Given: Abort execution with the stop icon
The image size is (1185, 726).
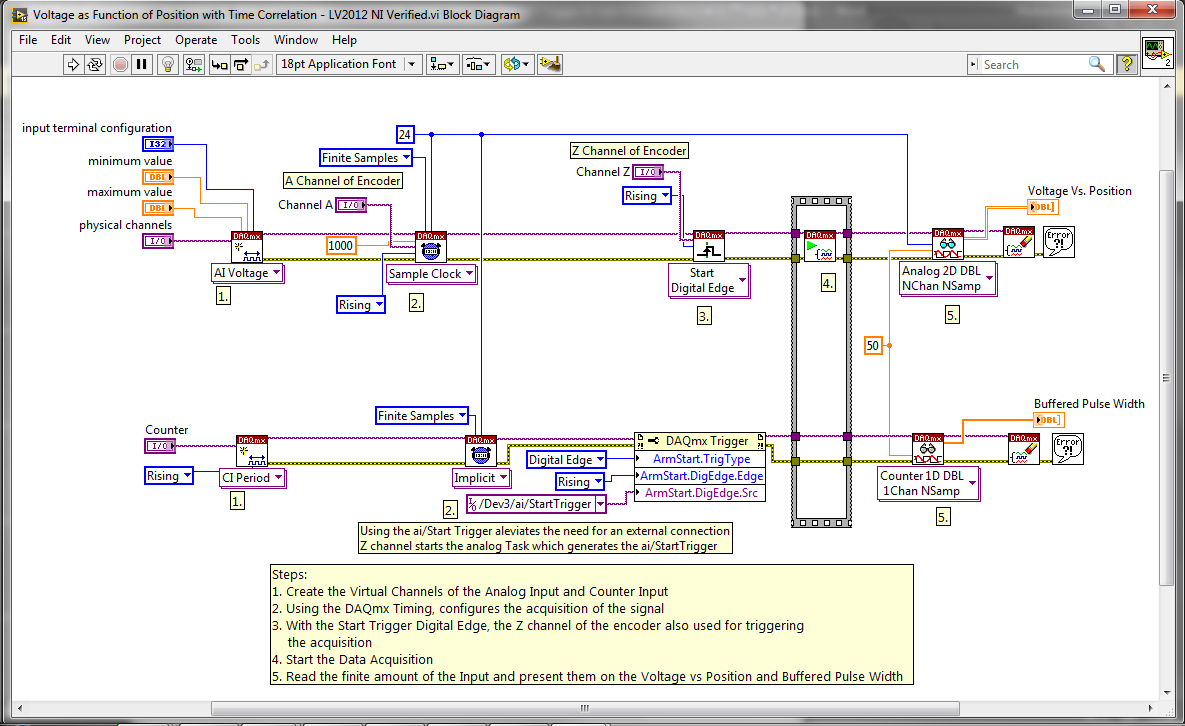Looking at the screenshot, I should pos(119,64).
